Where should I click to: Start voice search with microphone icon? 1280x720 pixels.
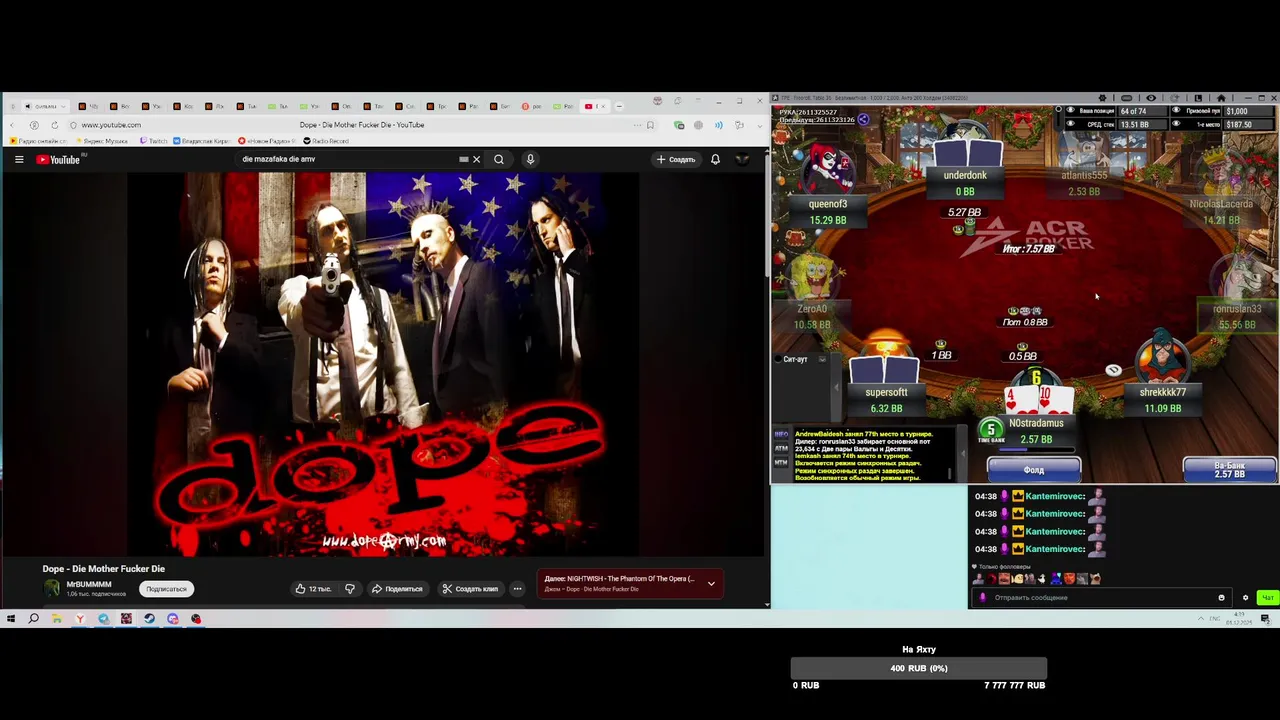click(530, 159)
